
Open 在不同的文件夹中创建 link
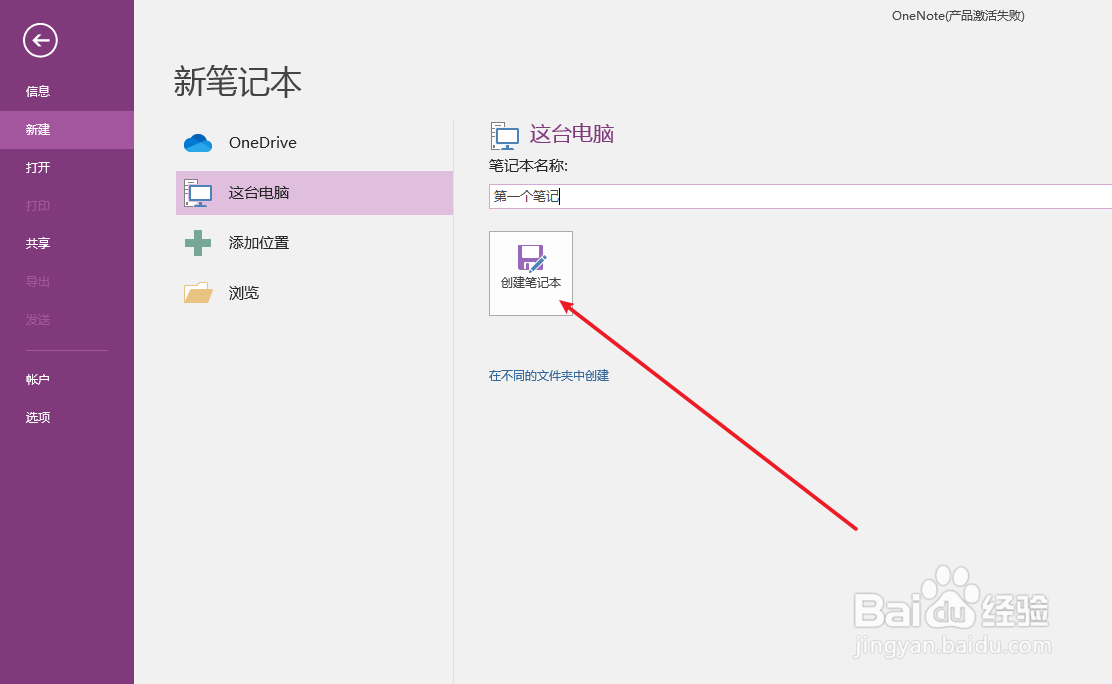click(x=549, y=376)
